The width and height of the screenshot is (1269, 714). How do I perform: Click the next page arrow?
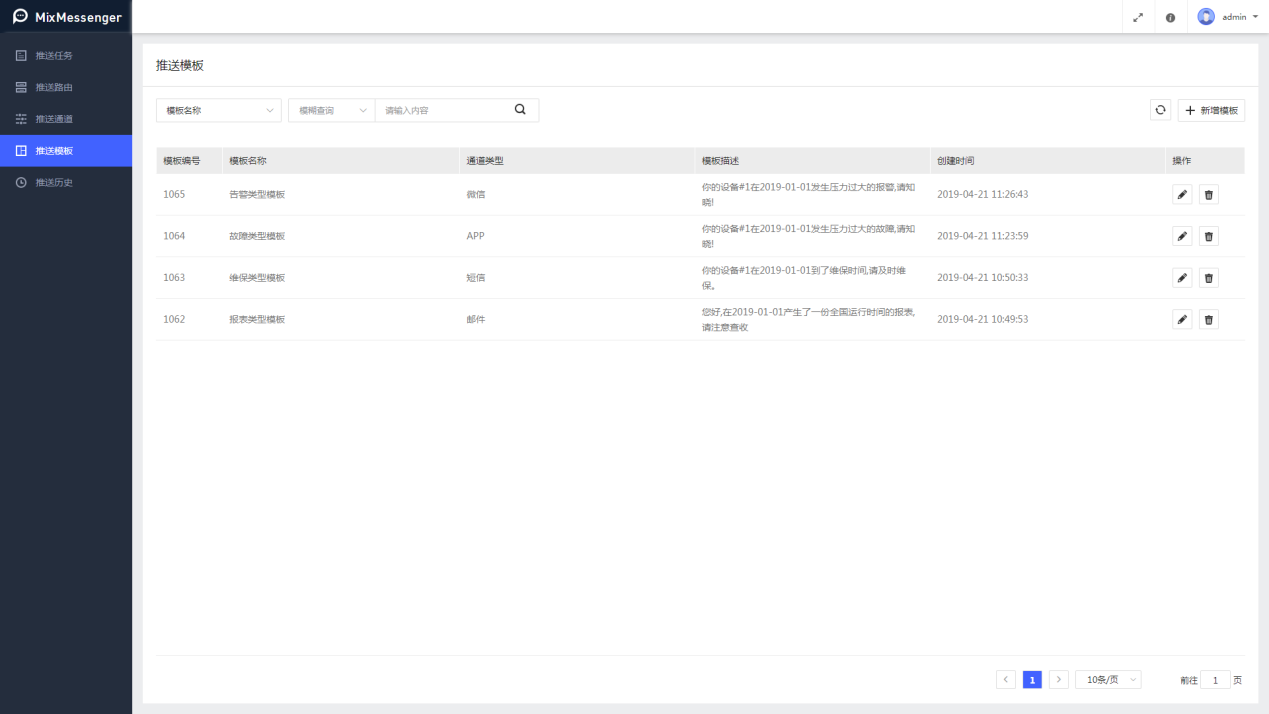1059,680
